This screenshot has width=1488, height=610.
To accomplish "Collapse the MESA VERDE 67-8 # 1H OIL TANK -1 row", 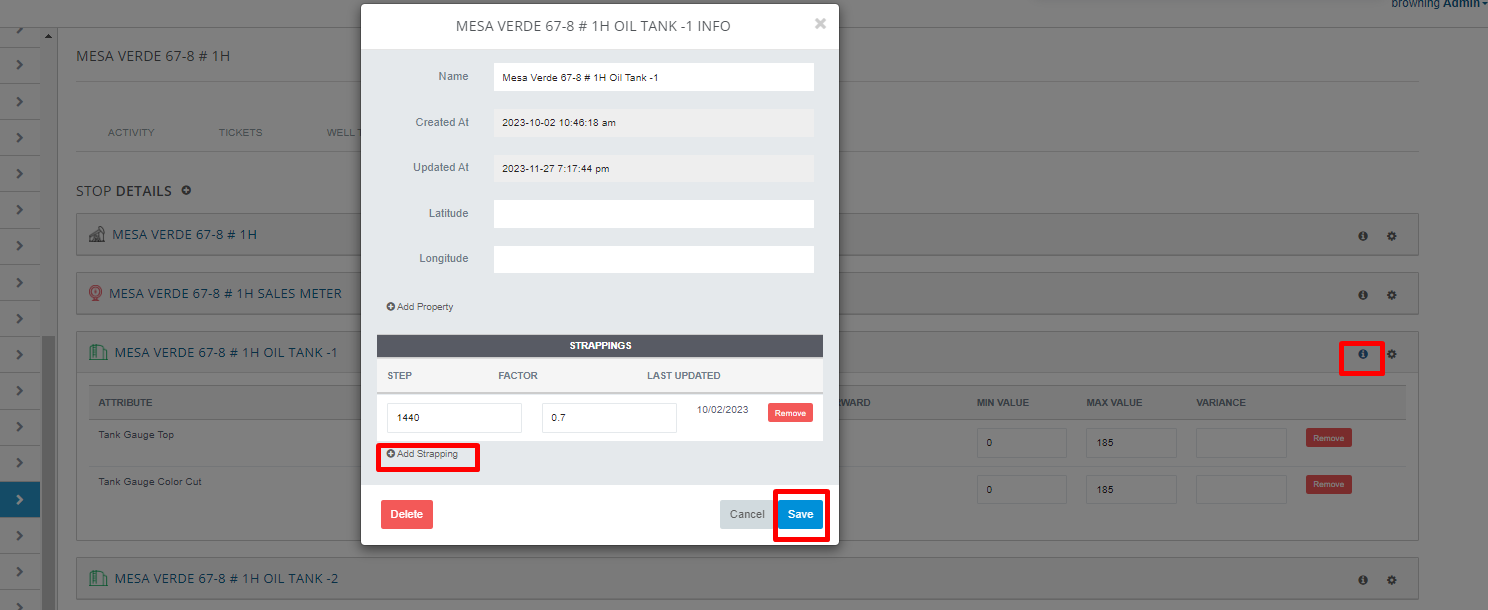I will pyautogui.click(x=226, y=353).
